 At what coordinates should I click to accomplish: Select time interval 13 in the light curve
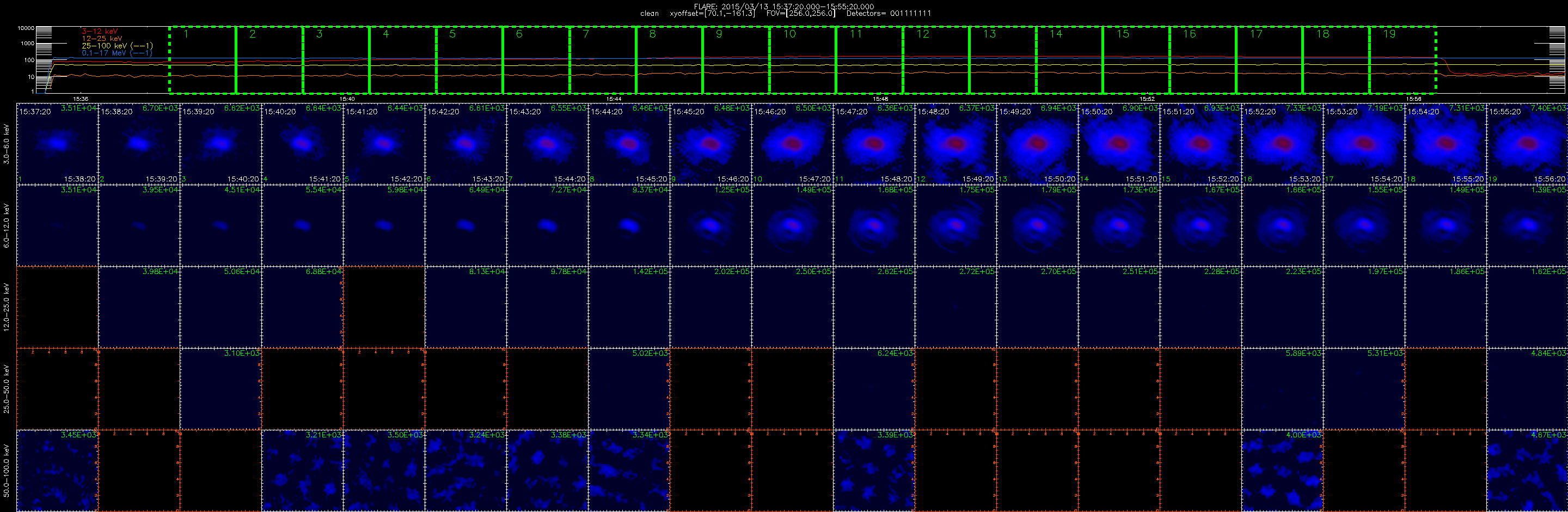pos(1002,60)
